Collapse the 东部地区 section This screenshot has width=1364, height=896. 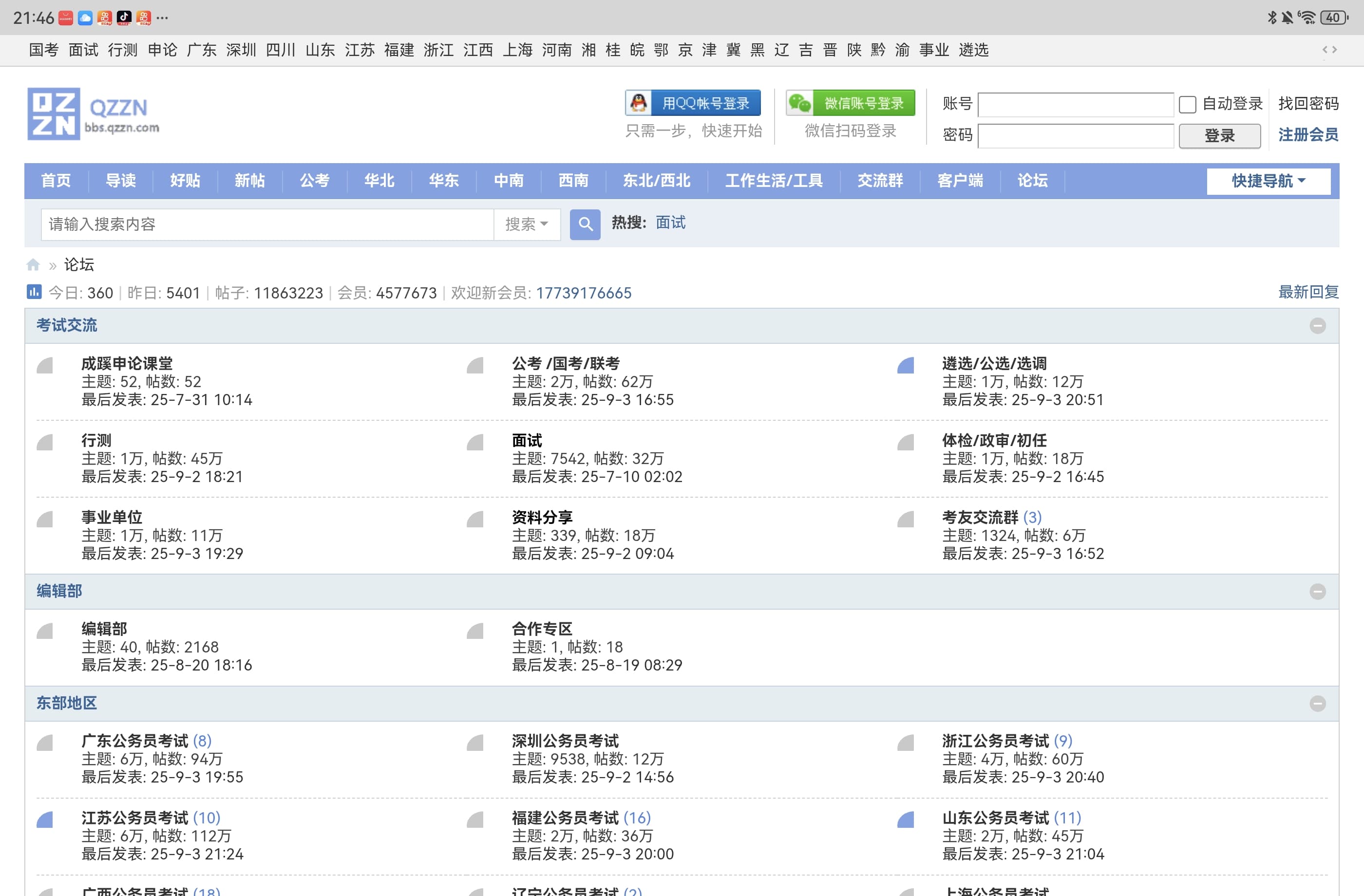point(1318,704)
